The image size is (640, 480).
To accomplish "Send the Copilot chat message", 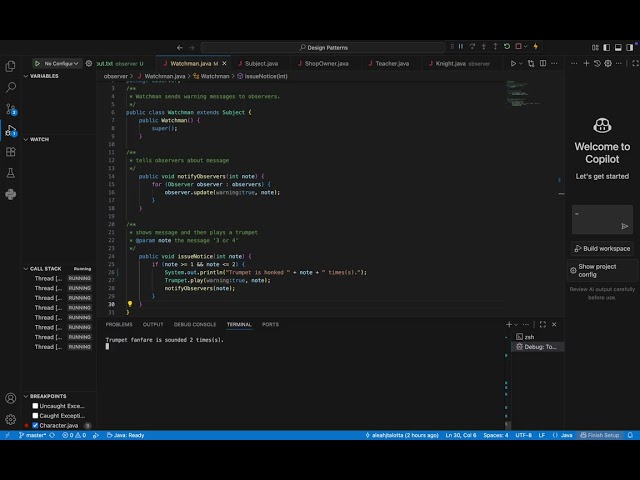I will coord(624,226).
